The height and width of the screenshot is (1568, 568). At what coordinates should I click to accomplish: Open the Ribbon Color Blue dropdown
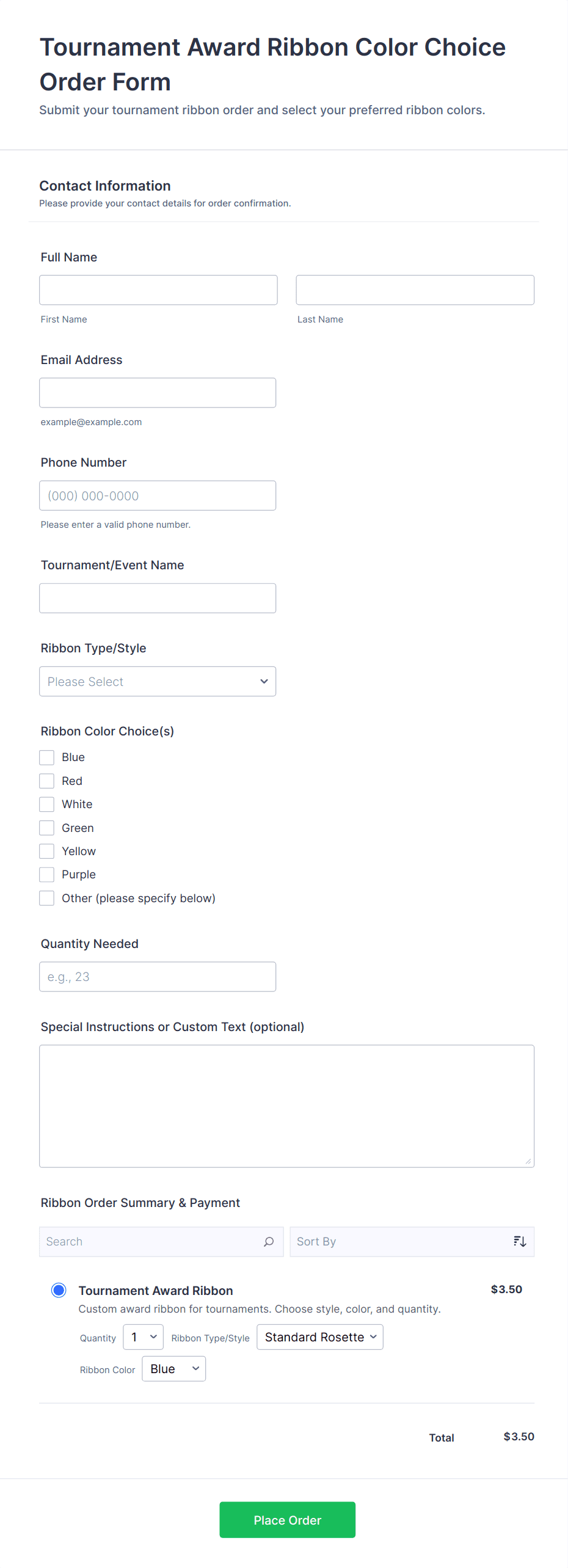coord(173,1369)
